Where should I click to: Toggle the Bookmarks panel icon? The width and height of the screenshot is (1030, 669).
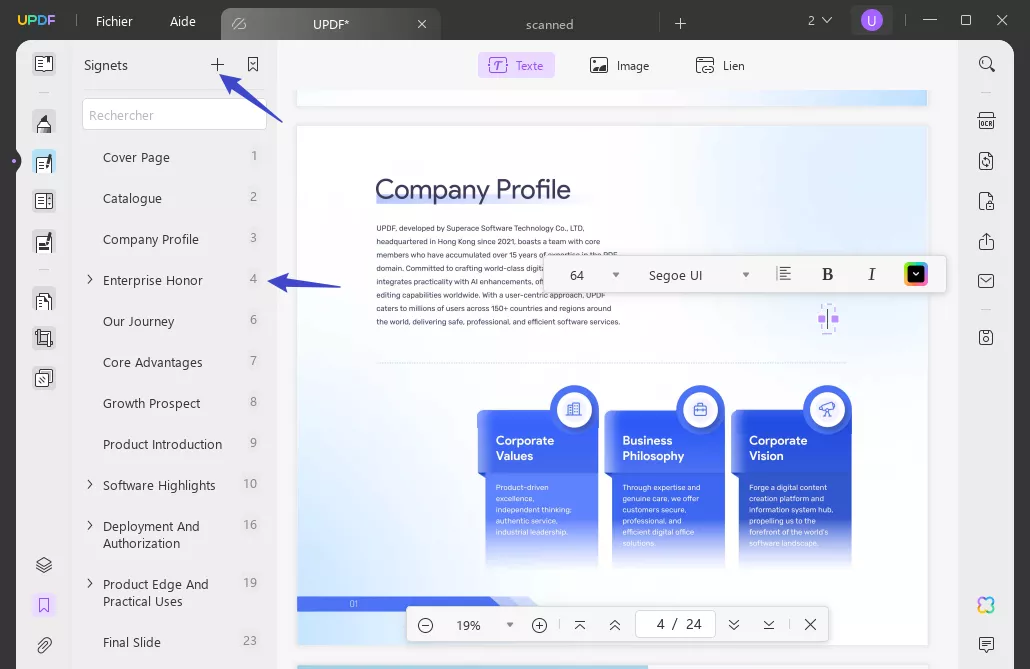(x=44, y=605)
